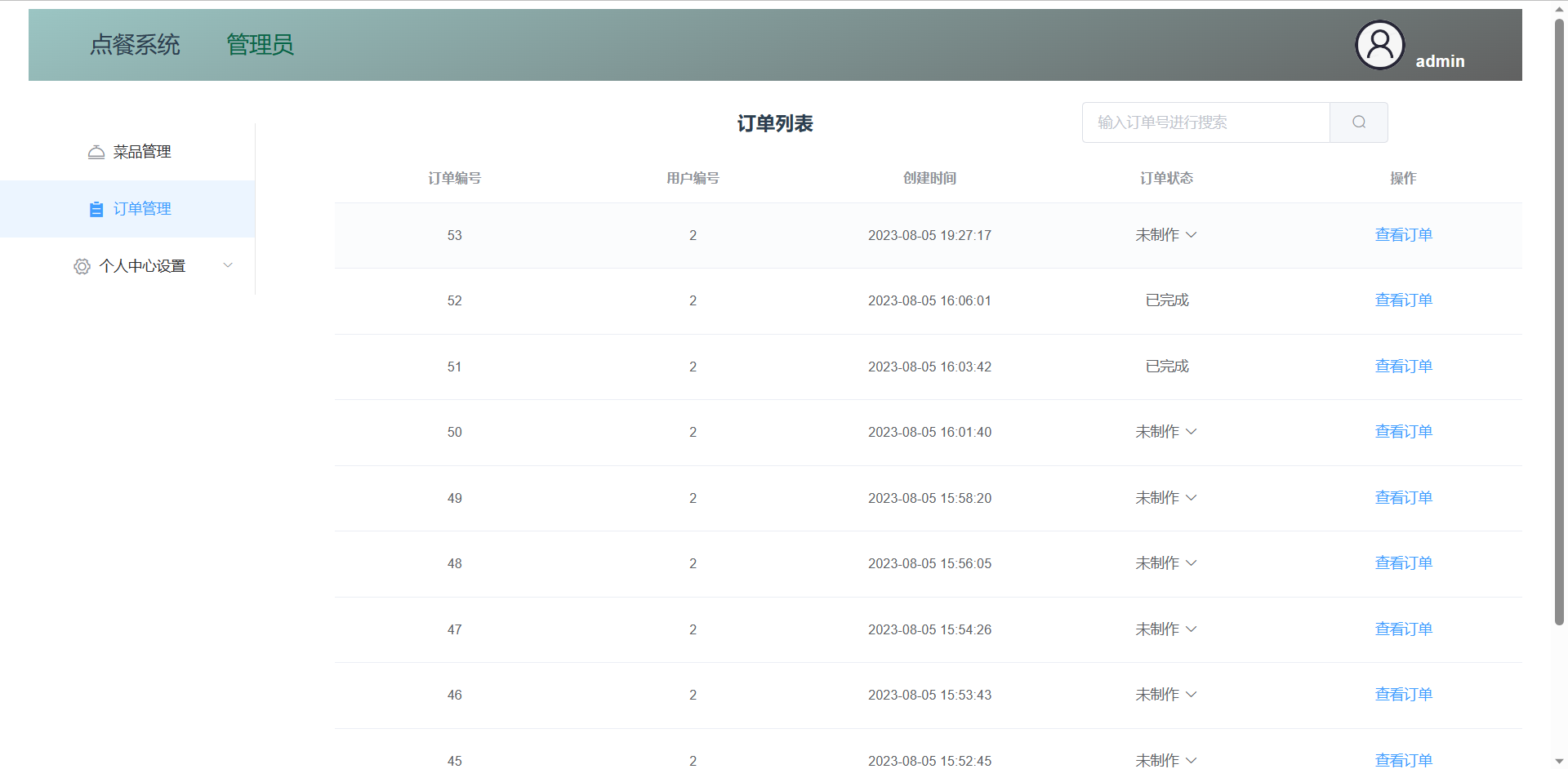Click the 操作 column header
This screenshot has height=769, width=1568.
click(x=1403, y=178)
